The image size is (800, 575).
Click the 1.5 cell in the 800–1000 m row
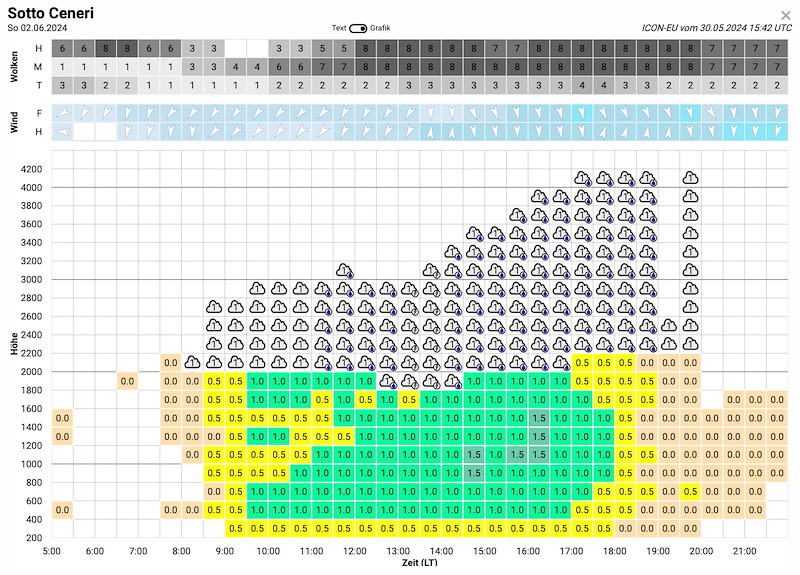click(x=474, y=473)
